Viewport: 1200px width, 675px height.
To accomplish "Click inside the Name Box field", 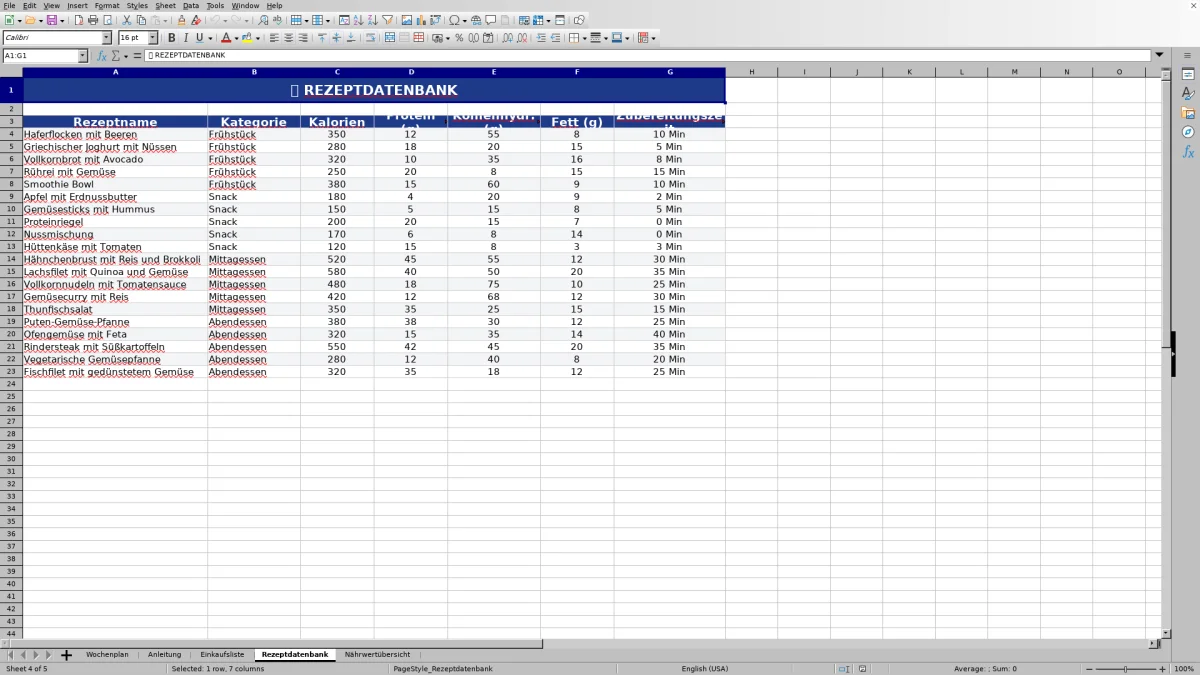I will click(40, 56).
